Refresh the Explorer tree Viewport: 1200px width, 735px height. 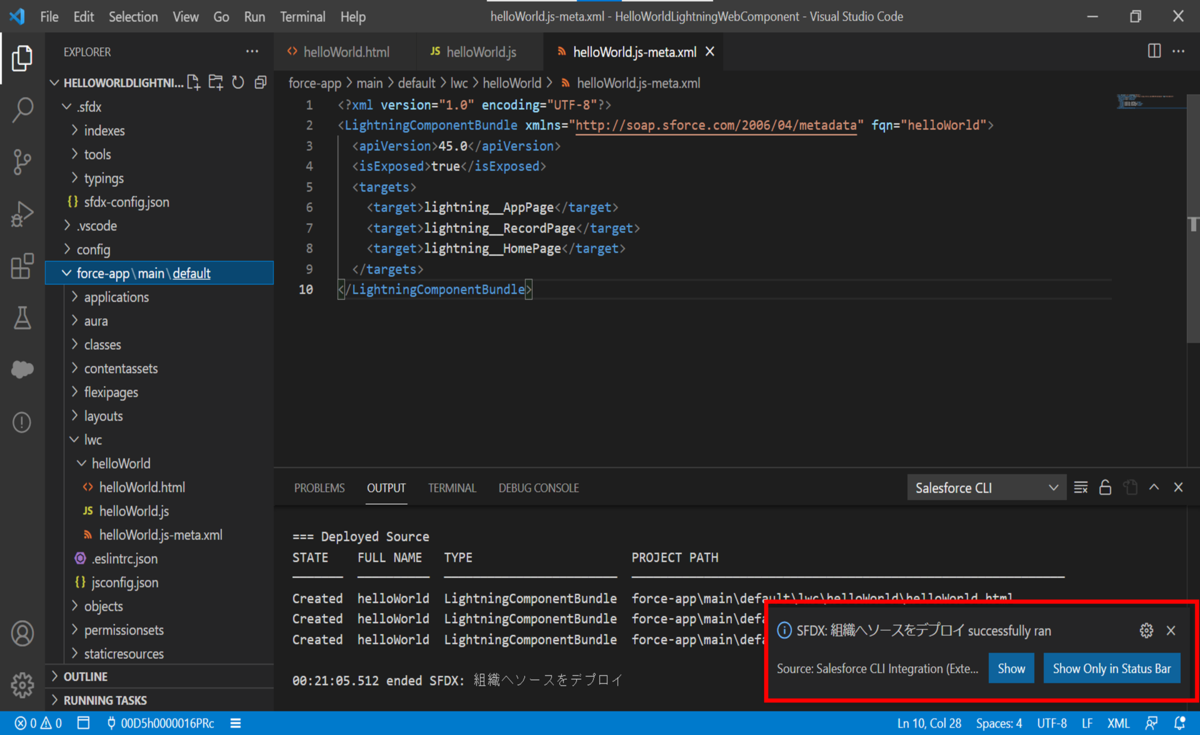[238, 83]
